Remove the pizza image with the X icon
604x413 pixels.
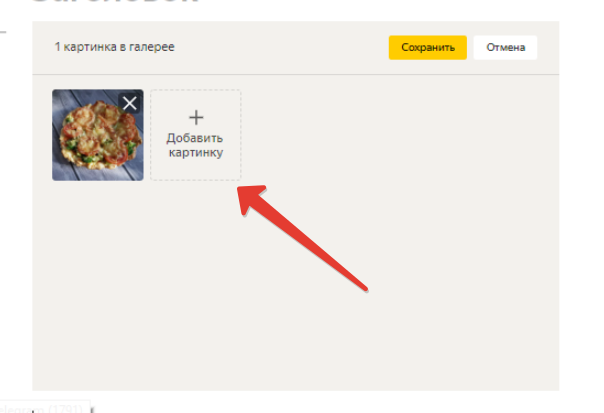130,103
